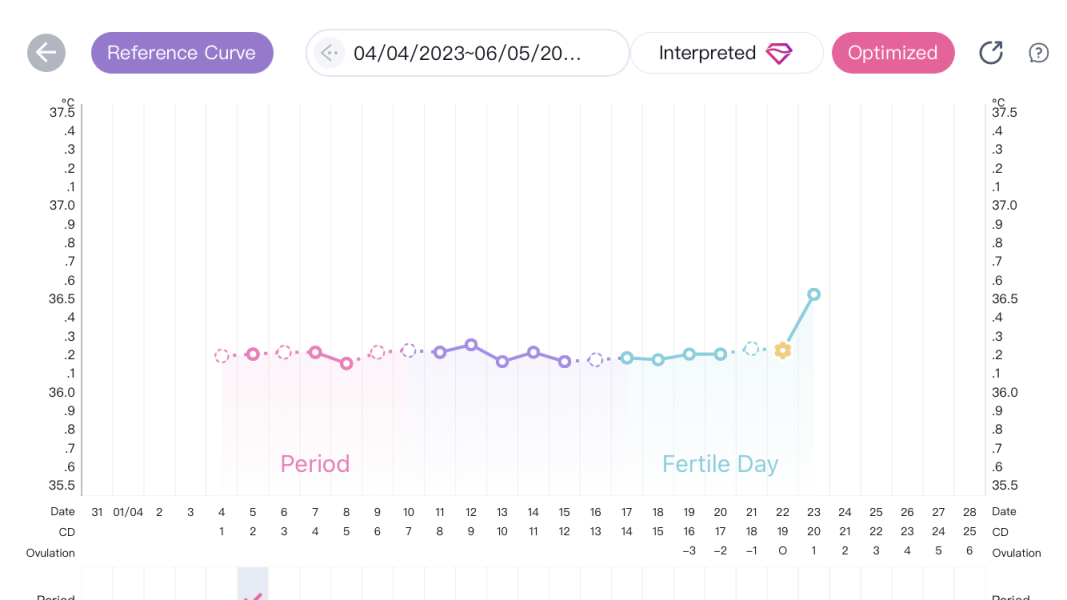
Task: Click the dashed estimated point on the 21st
Action: (x=751, y=349)
